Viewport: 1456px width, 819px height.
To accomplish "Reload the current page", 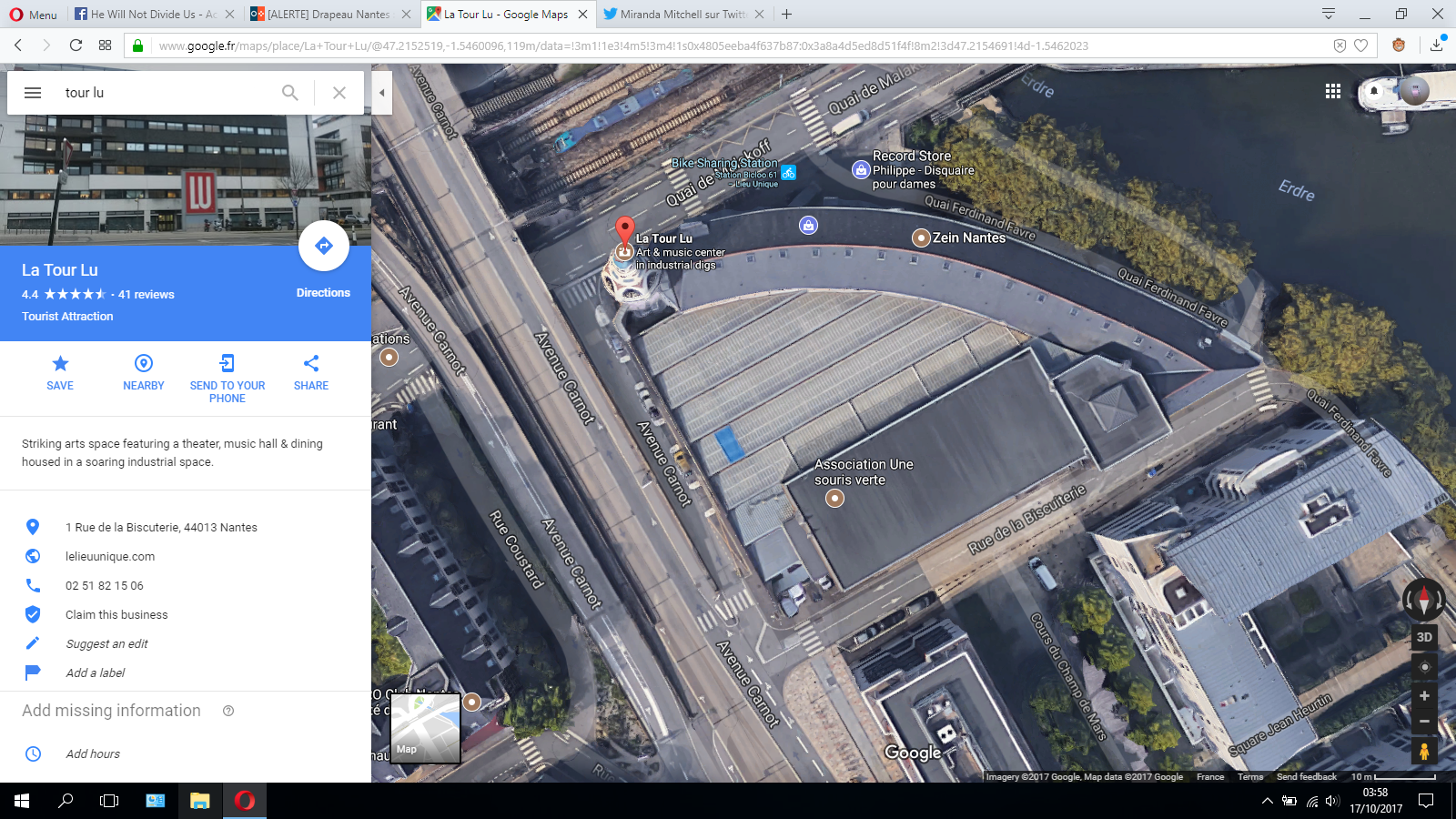I will click(76, 45).
